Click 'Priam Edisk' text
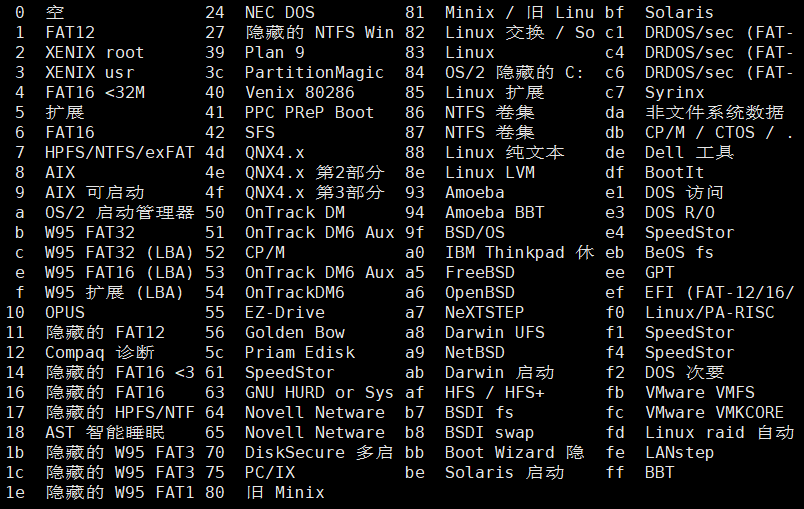The image size is (804, 509). tap(299, 352)
